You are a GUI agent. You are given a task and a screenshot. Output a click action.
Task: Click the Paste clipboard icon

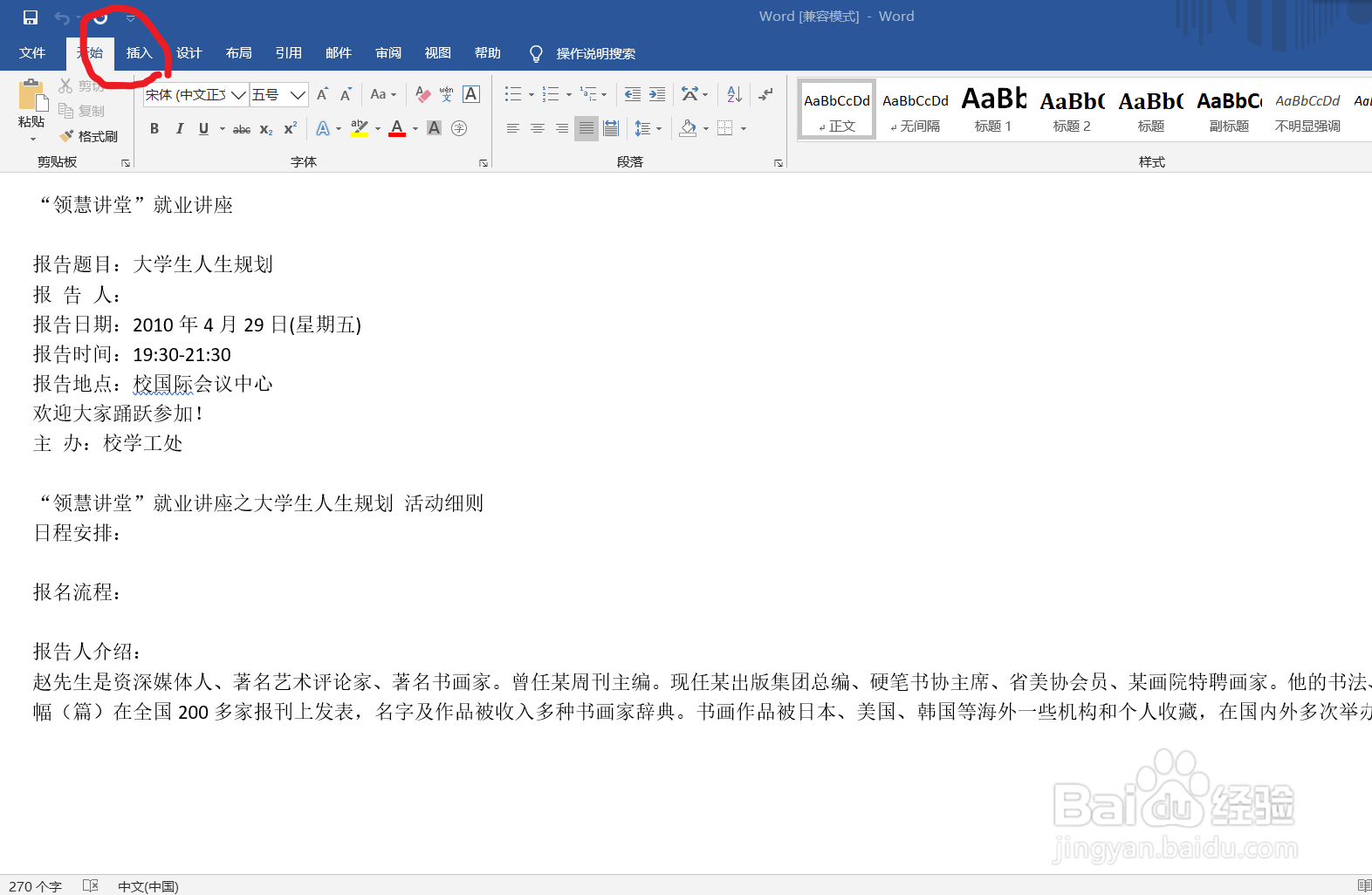pos(31,96)
